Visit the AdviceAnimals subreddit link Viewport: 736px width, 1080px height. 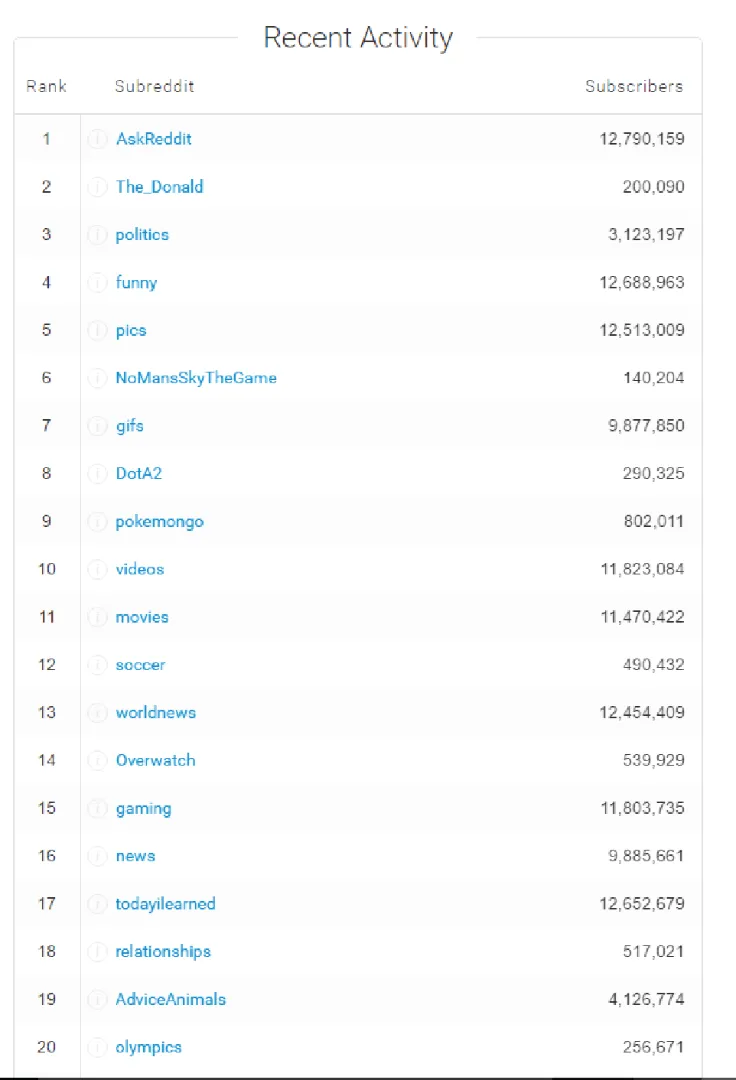[x=171, y=999]
